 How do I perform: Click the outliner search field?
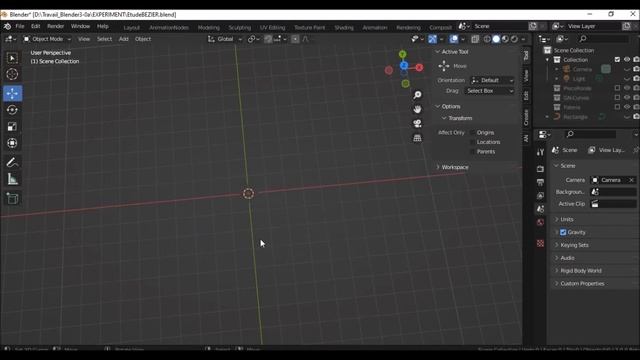(604, 39)
